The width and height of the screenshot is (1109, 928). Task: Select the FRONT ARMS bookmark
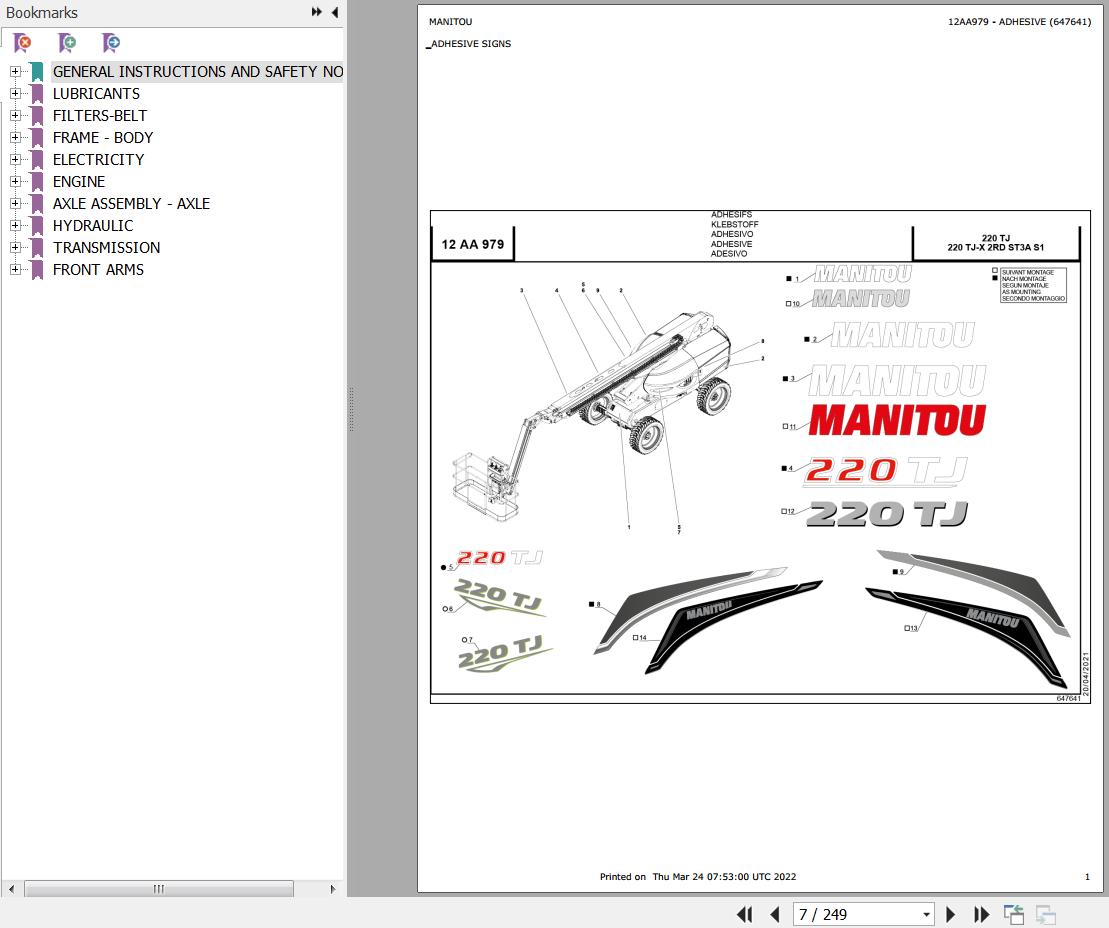[x=98, y=269]
